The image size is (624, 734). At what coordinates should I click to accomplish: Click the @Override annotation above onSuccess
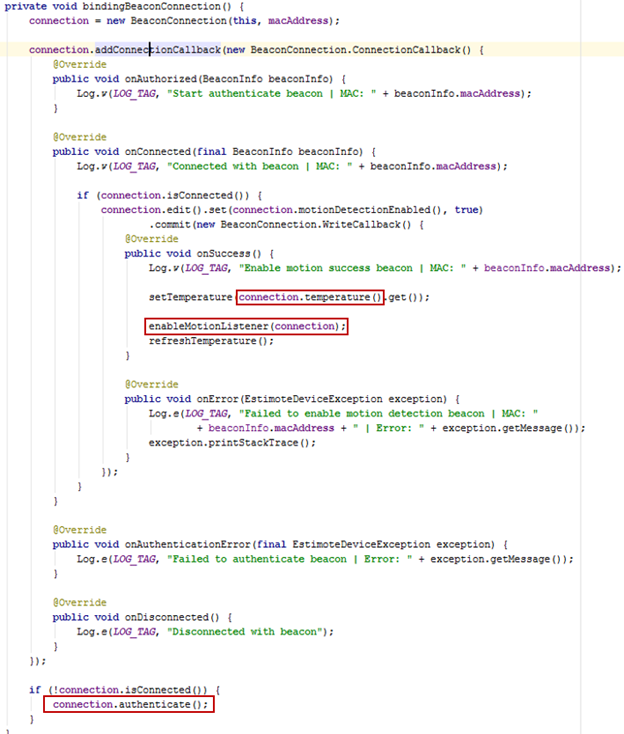[152, 239]
